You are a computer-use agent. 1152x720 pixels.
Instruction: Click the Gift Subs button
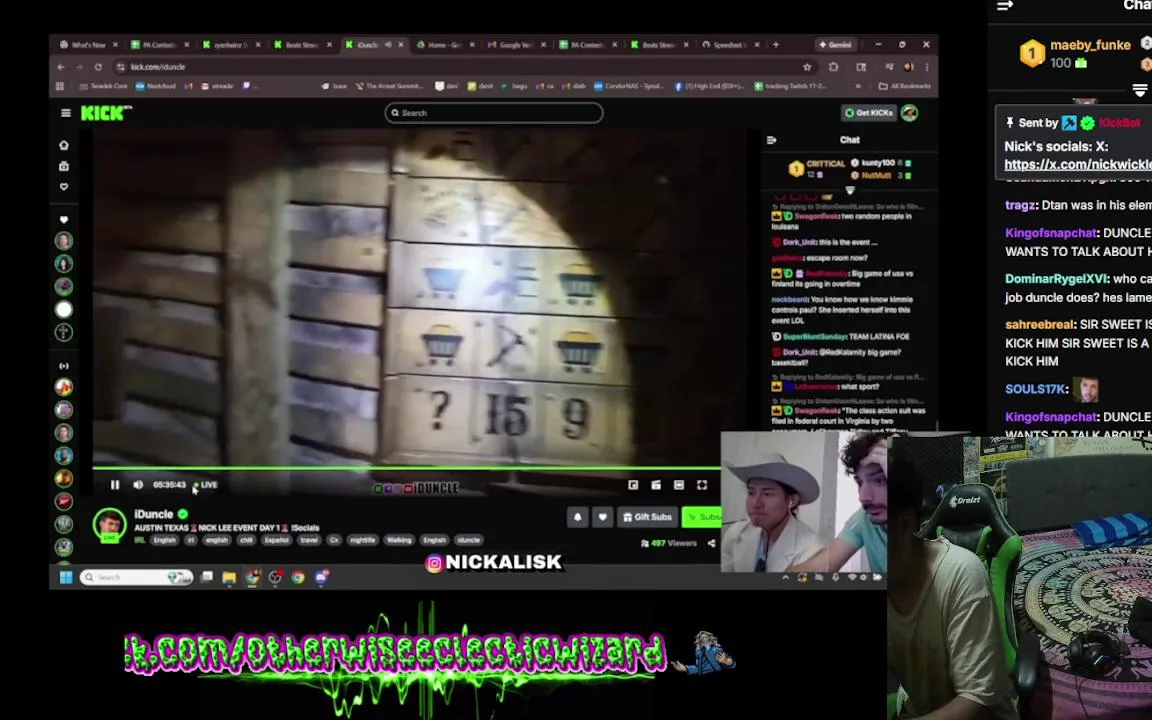click(x=647, y=517)
